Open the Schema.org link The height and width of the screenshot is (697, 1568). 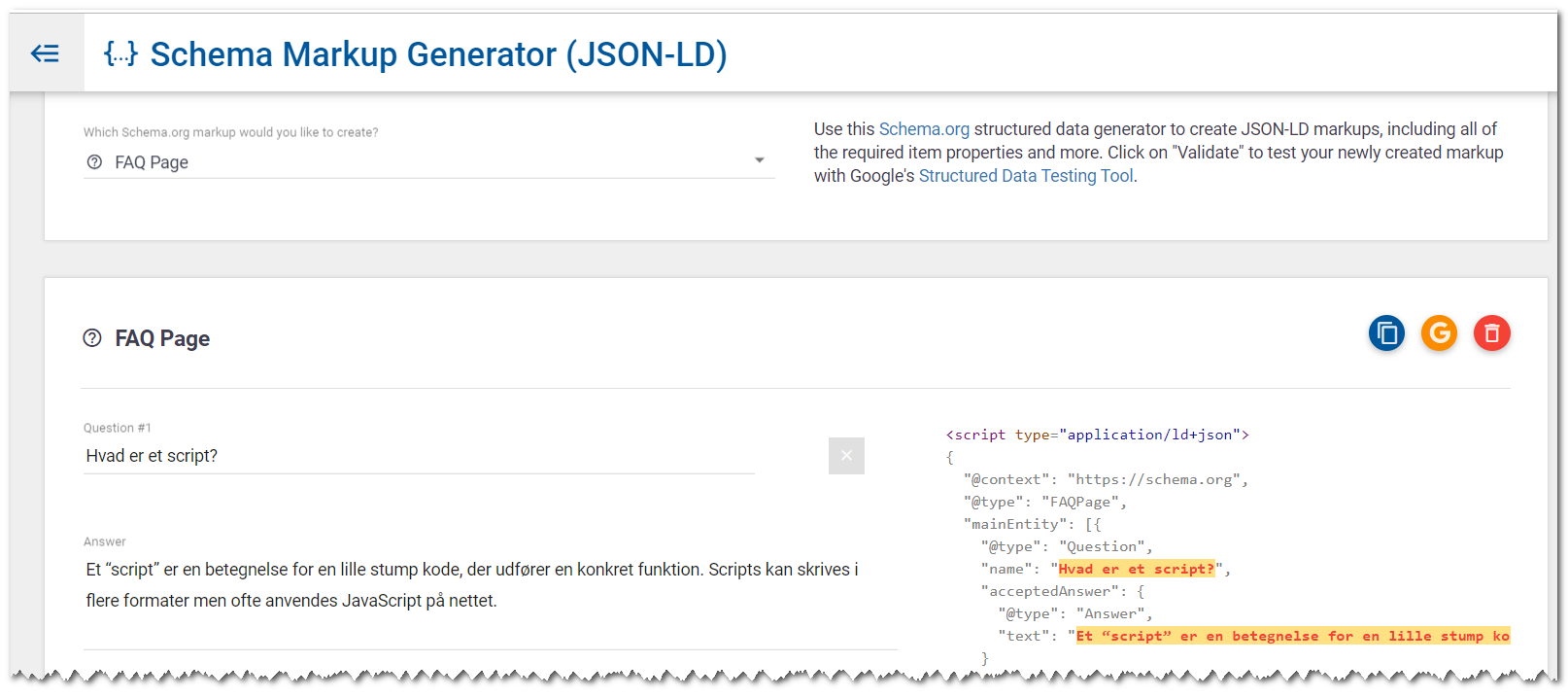pos(924,129)
